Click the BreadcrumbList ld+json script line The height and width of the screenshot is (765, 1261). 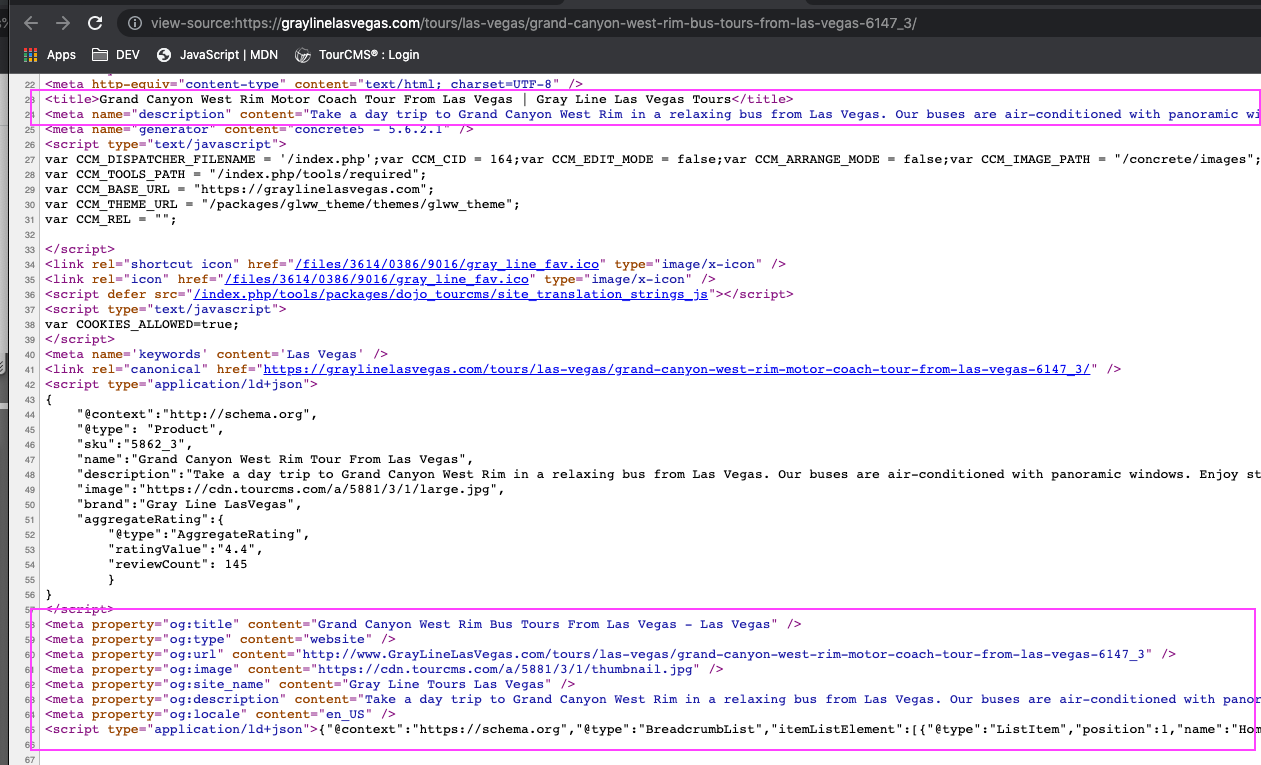[653, 729]
